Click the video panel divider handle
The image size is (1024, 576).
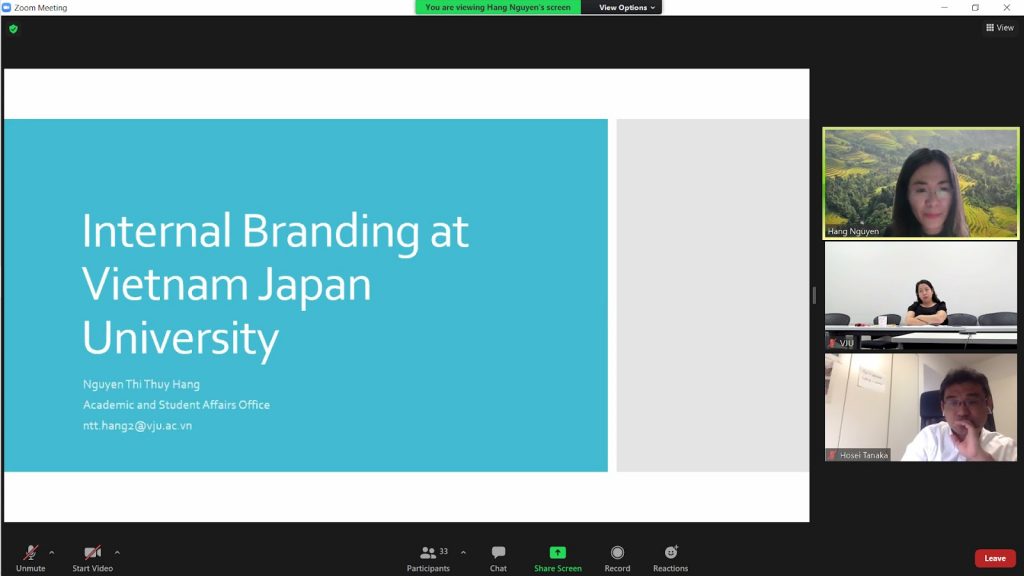[814, 295]
